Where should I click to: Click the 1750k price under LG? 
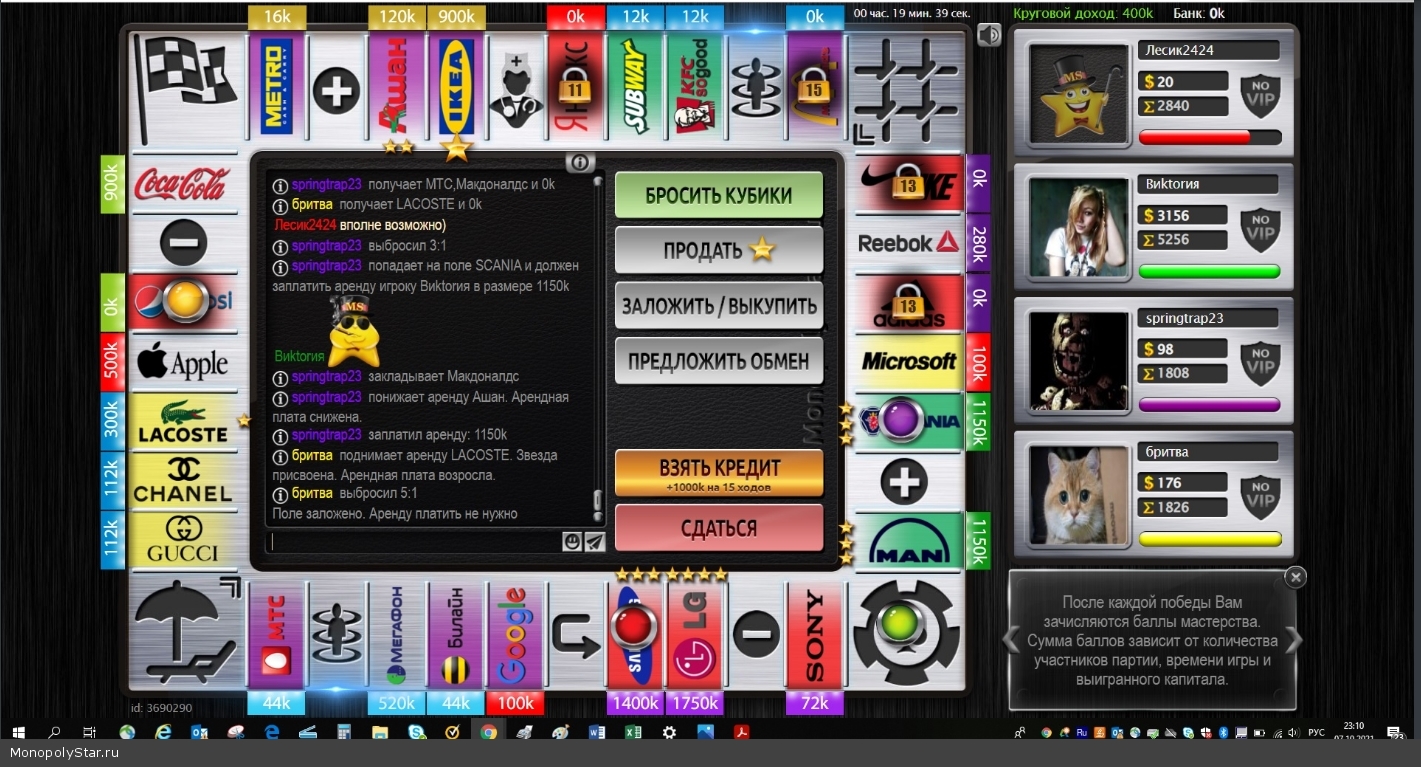pos(695,703)
